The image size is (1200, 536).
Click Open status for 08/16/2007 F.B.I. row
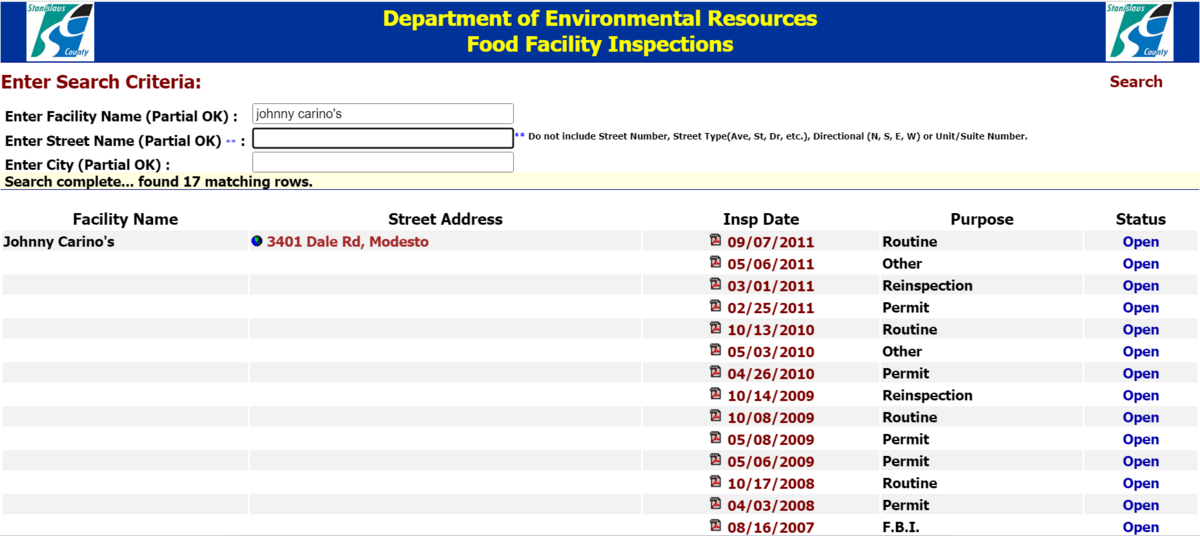point(1141,528)
